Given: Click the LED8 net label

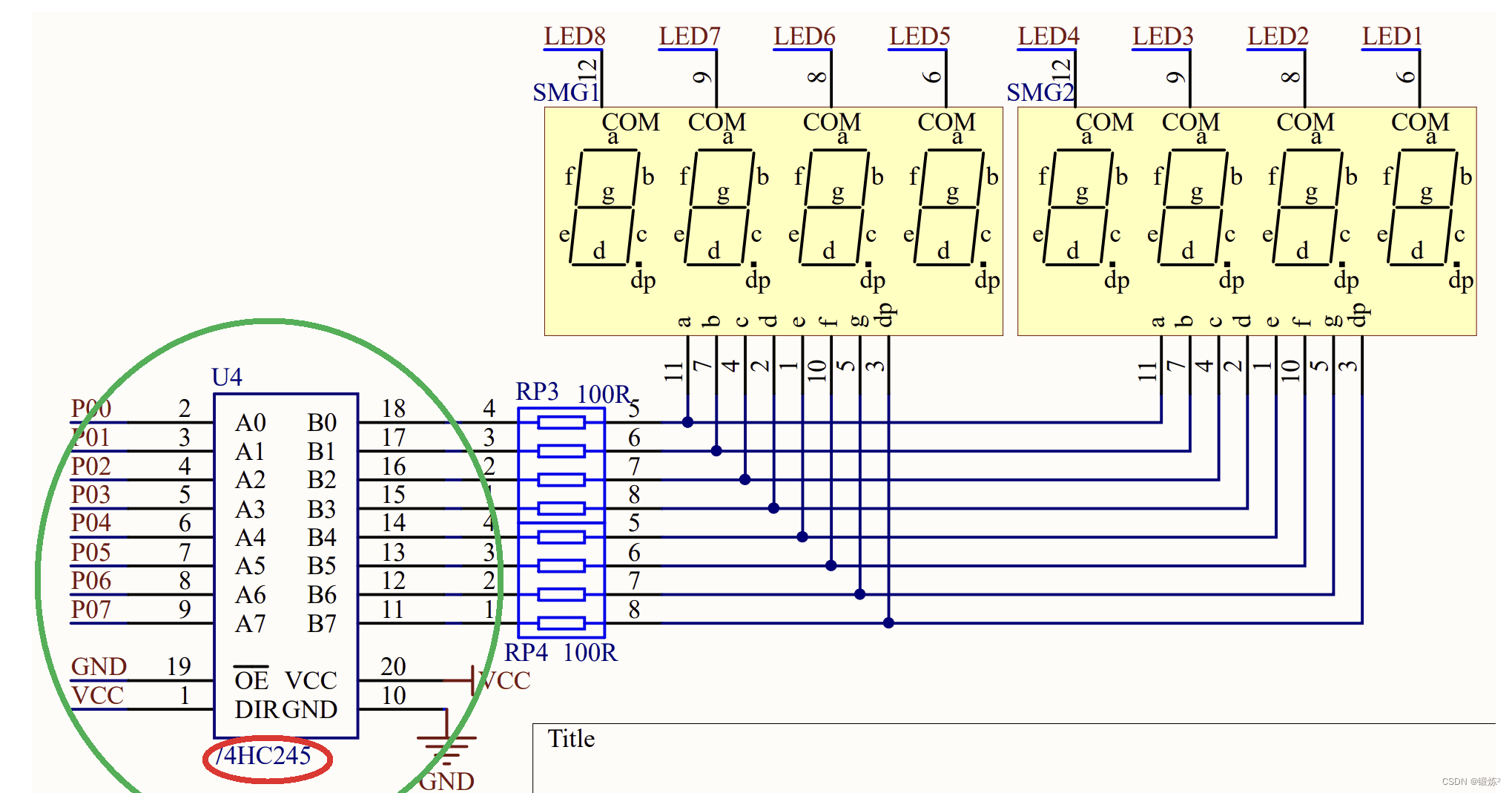Looking at the screenshot, I should click(575, 36).
